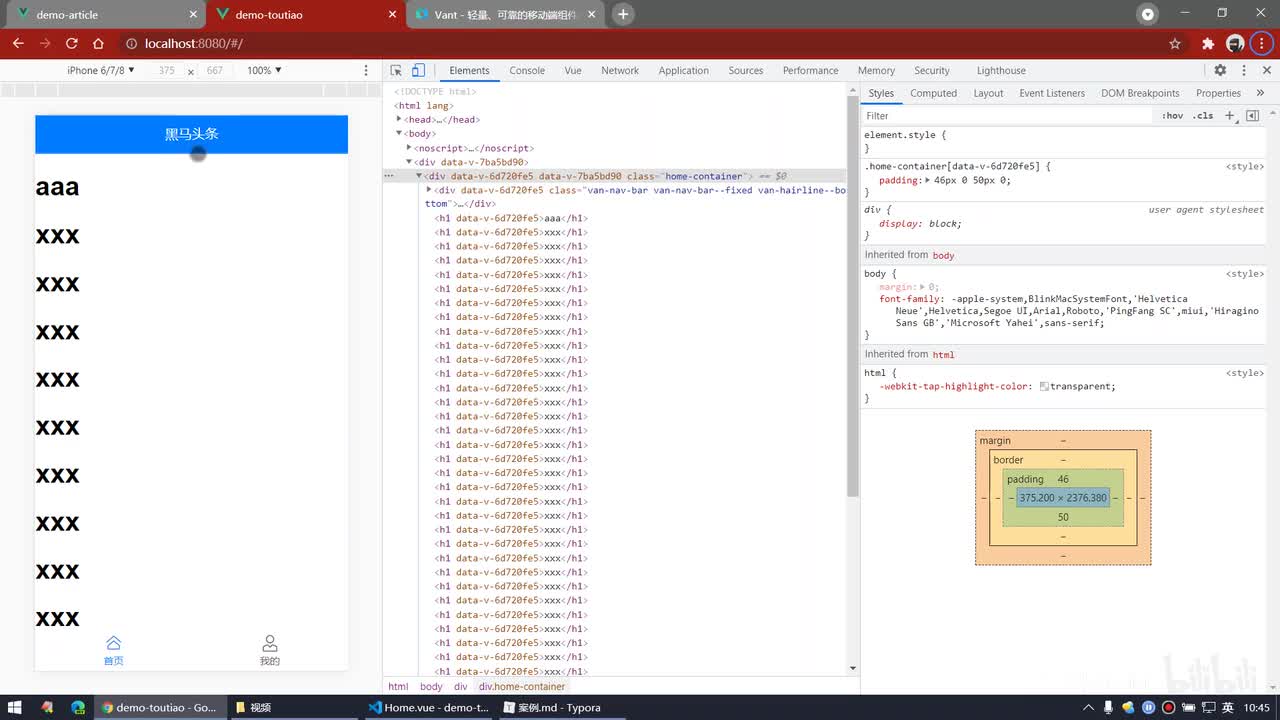Click the browser home icon
Screen dimensions: 1280x720
click(x=98, y=44)
